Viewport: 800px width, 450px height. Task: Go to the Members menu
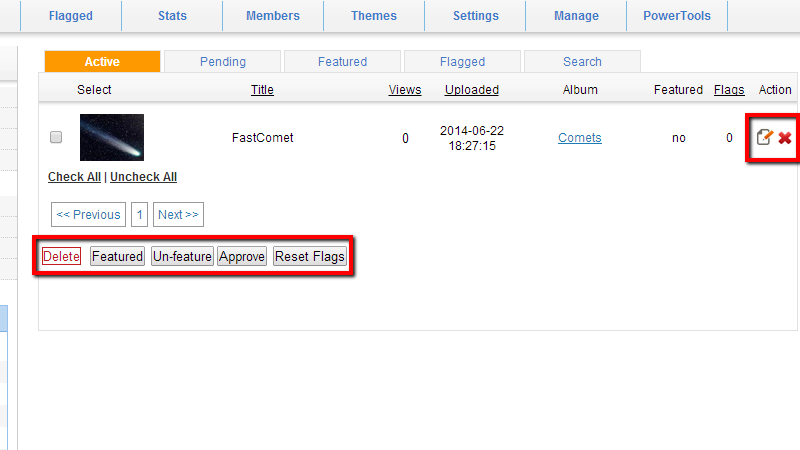click(x=273, y=16)
